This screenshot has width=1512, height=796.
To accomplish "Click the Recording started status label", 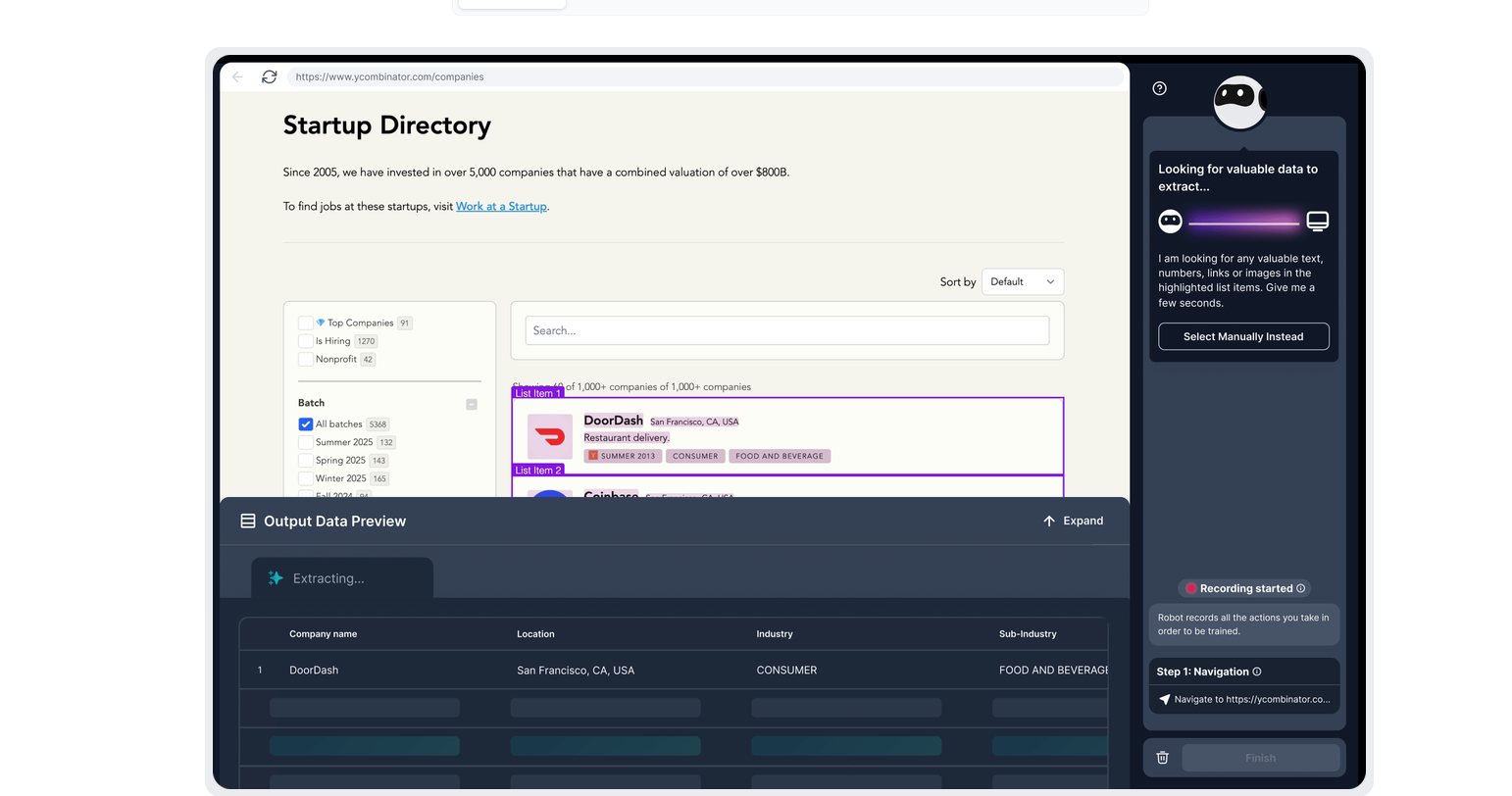I will tap(1246, 588).
